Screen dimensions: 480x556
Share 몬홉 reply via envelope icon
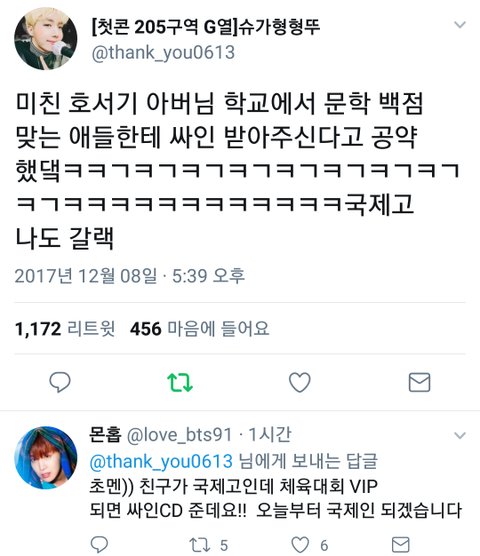coord(401,545)
